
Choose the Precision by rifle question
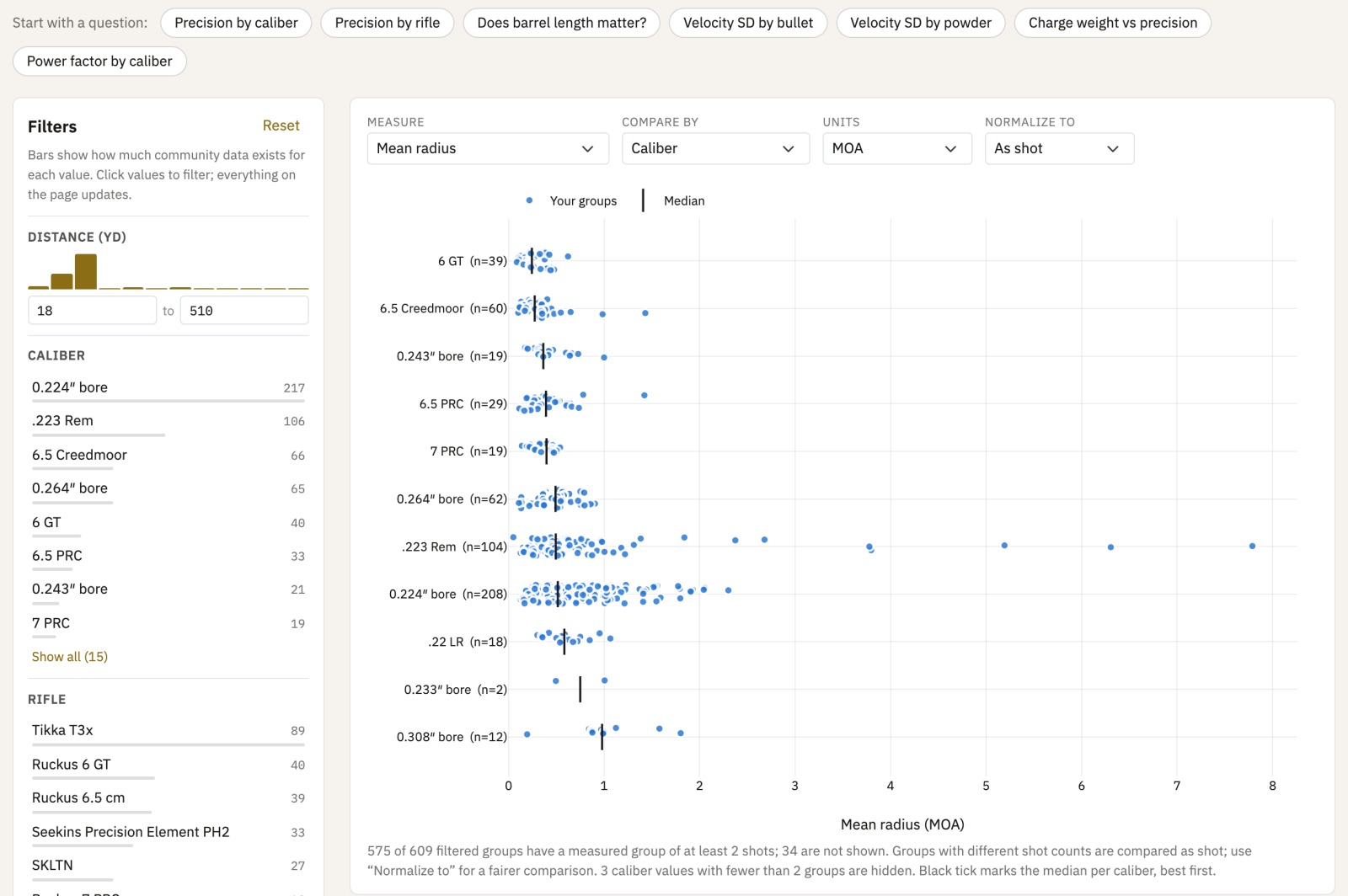point(388,23)
